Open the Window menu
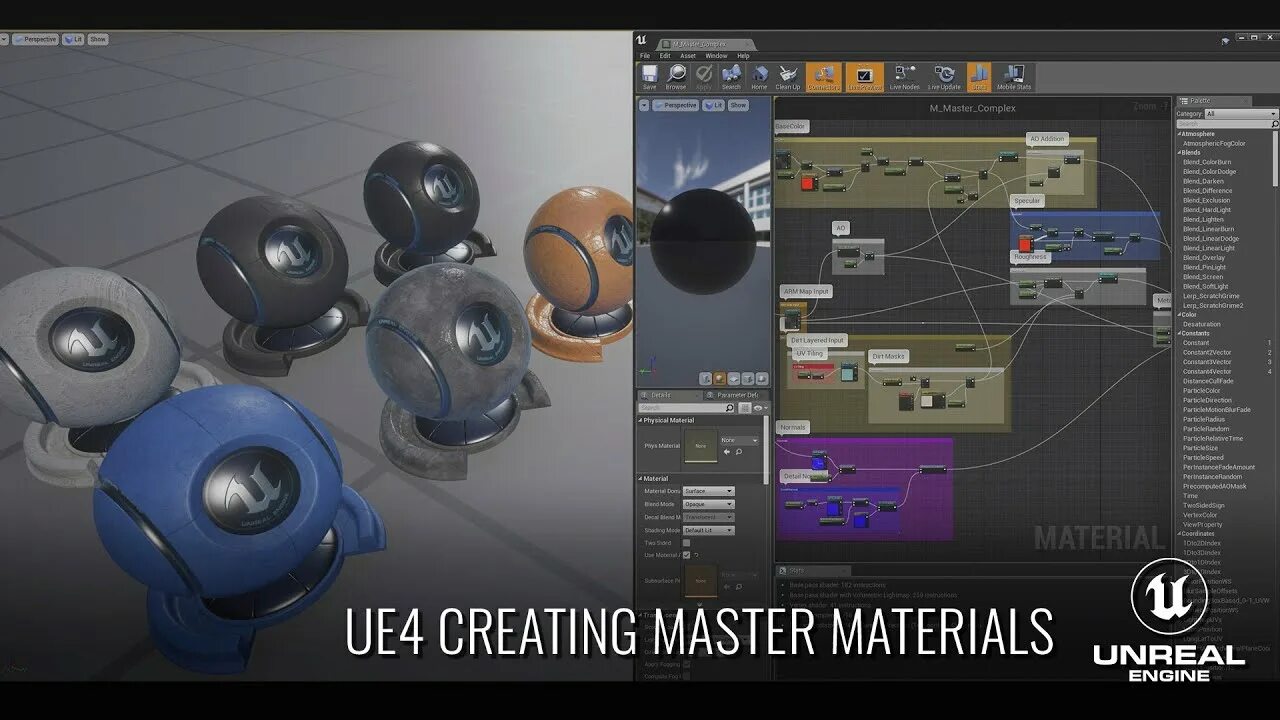 (716, 56)
